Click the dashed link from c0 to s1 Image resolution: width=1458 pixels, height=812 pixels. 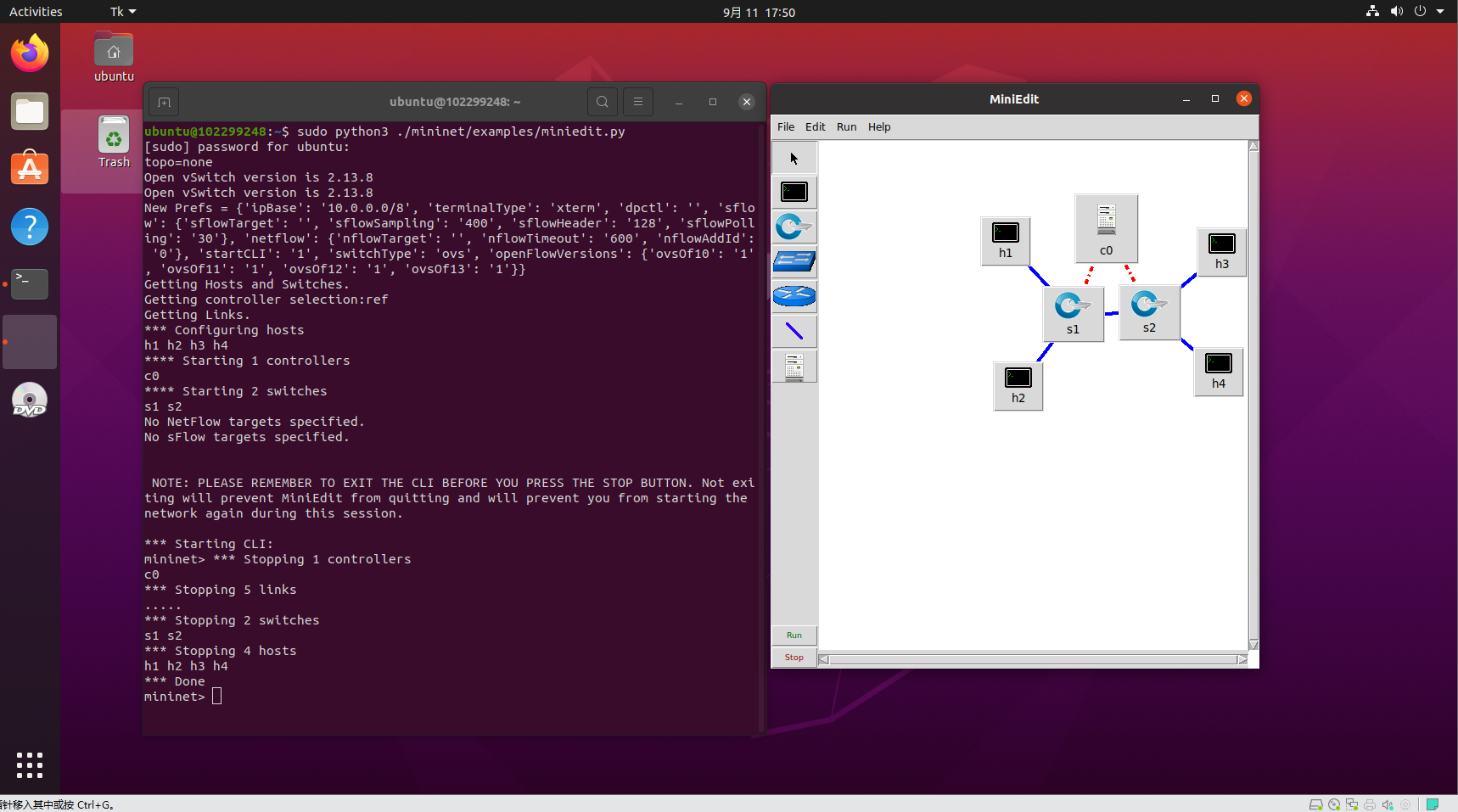1089,276
